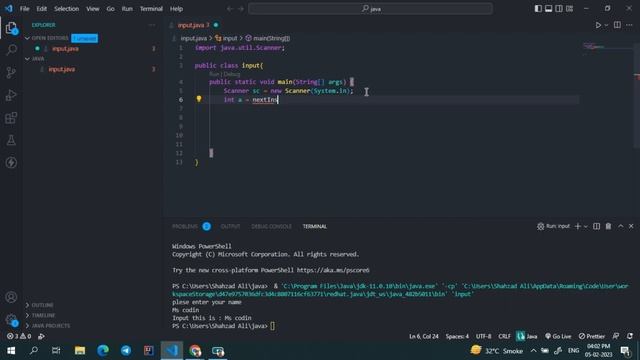The image size is (640, 360).
Task: Click Prettier status bar item
Action: [x=591, y=336]
